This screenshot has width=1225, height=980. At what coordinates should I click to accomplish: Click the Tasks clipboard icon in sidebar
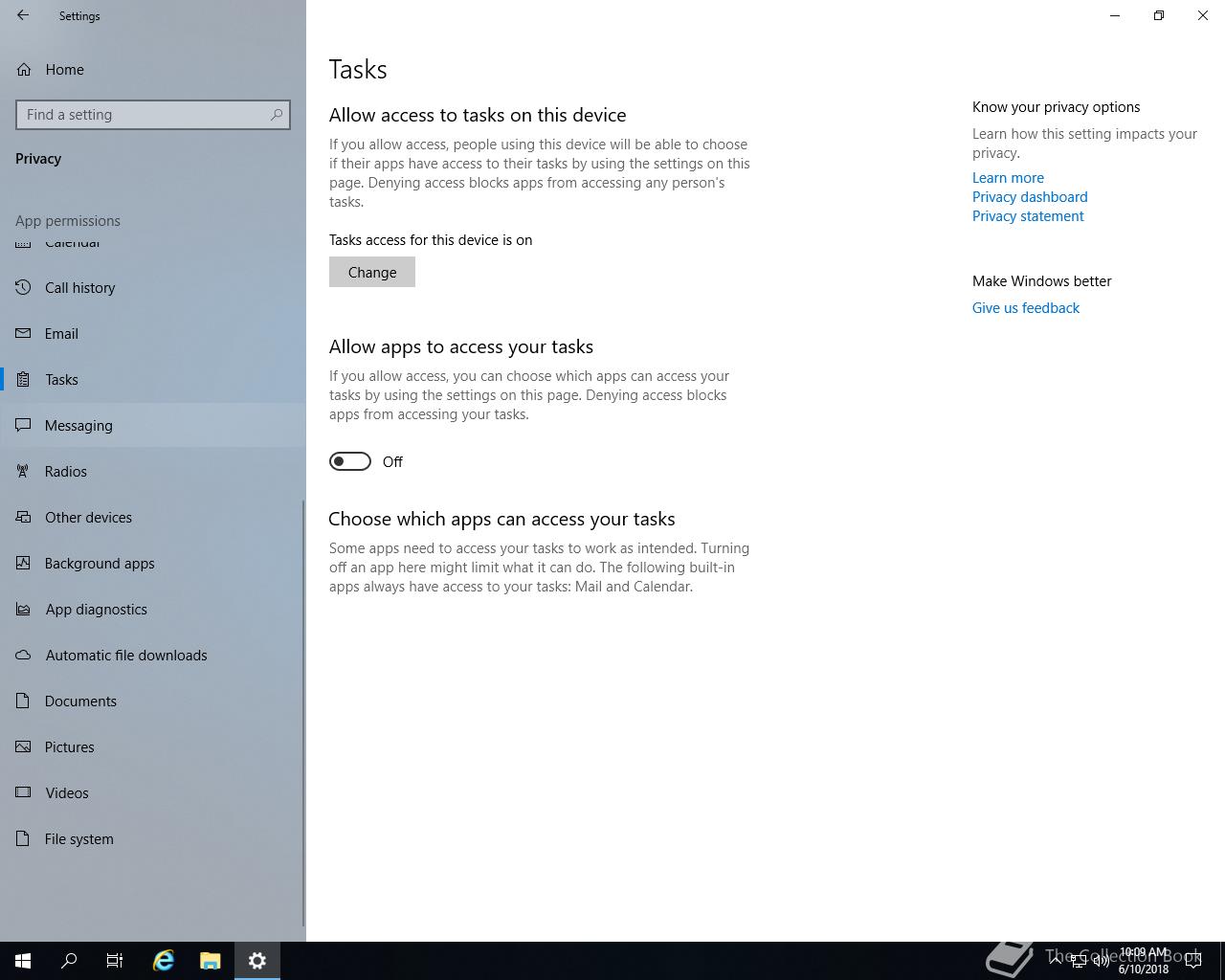coord(24,380)
